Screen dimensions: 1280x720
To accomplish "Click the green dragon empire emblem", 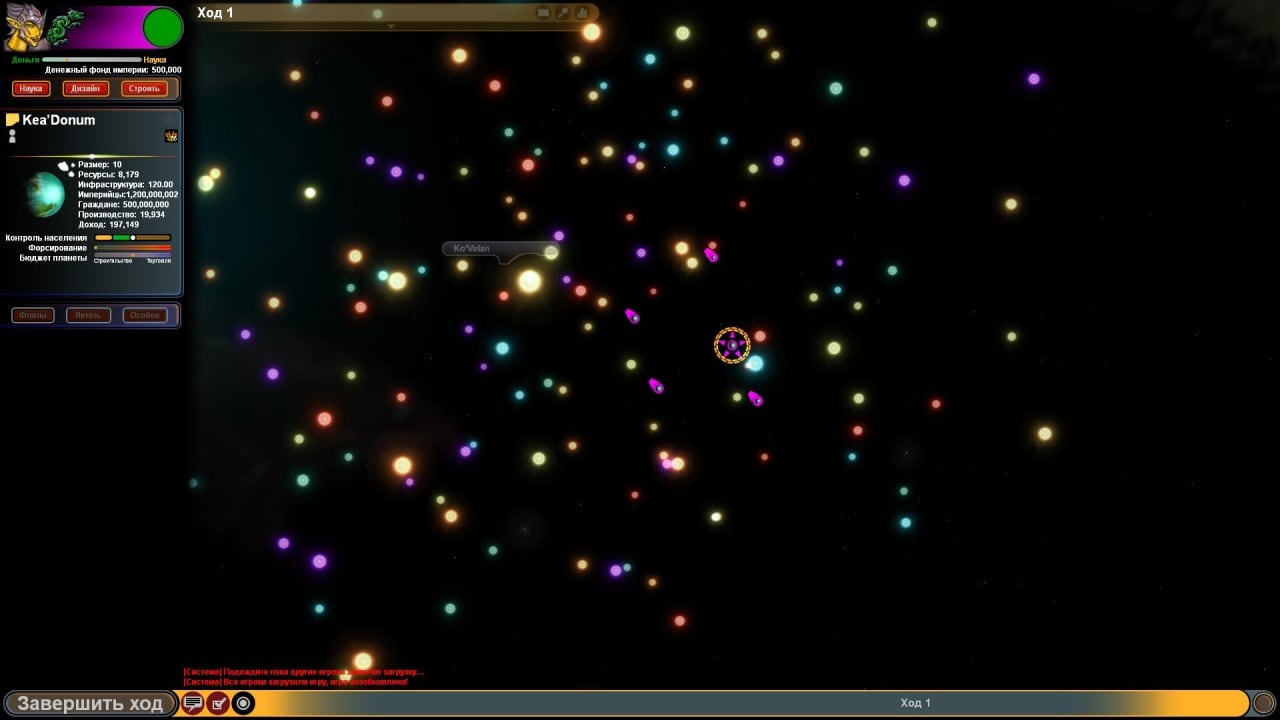I will tap(67, 27).
